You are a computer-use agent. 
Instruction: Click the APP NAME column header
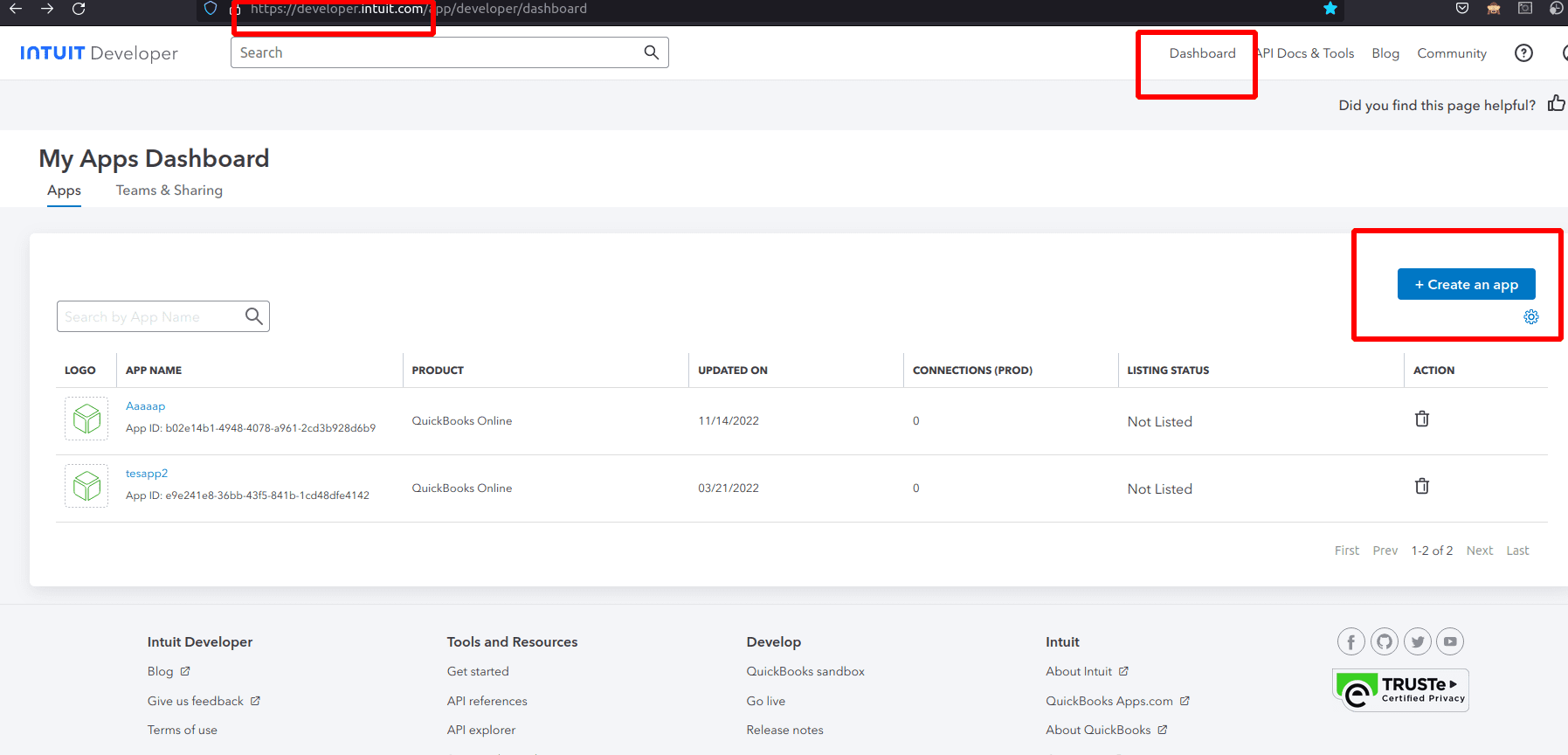click(x=154, y=371)
